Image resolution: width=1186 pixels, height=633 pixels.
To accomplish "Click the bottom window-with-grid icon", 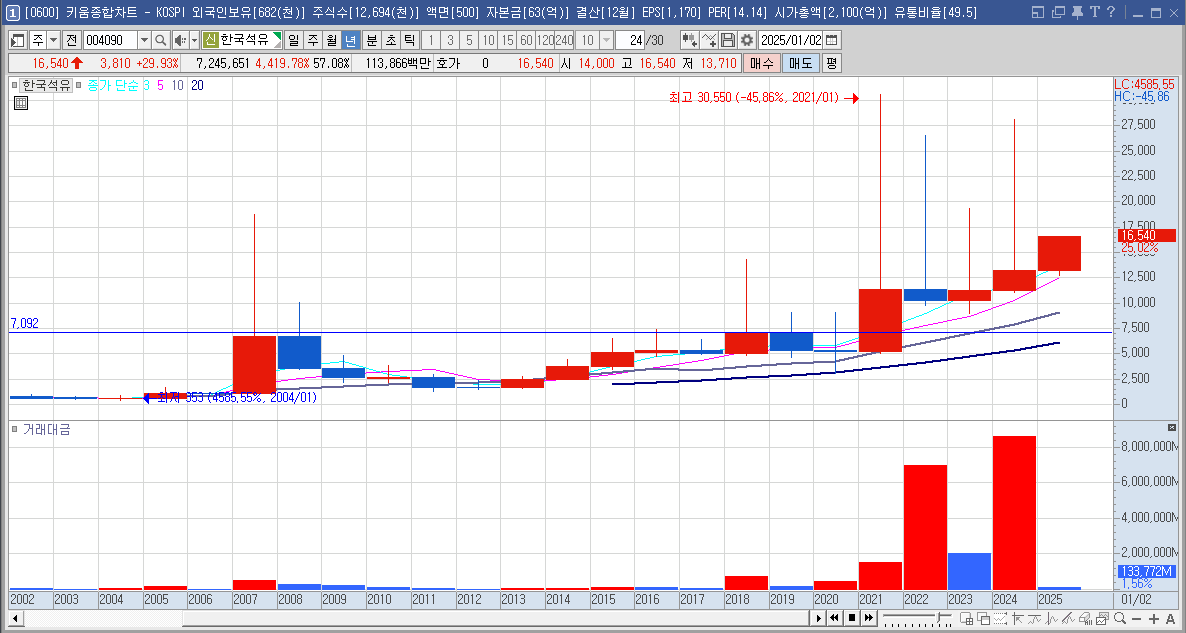I will [x=967, y=619].
